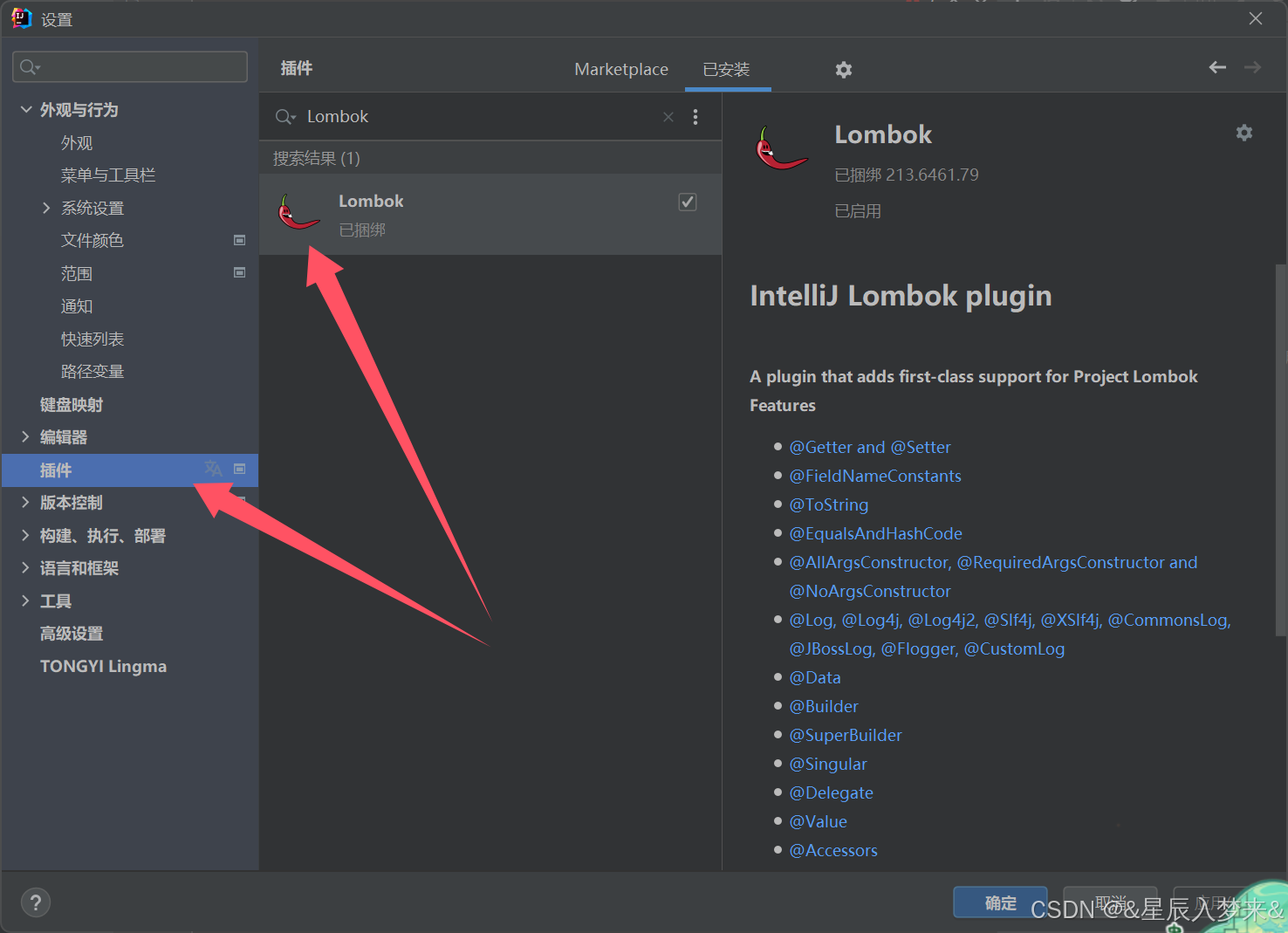This screenshot has height=933, width=1288.
Task: Open the @Value link
Action: tap(819, 821)
